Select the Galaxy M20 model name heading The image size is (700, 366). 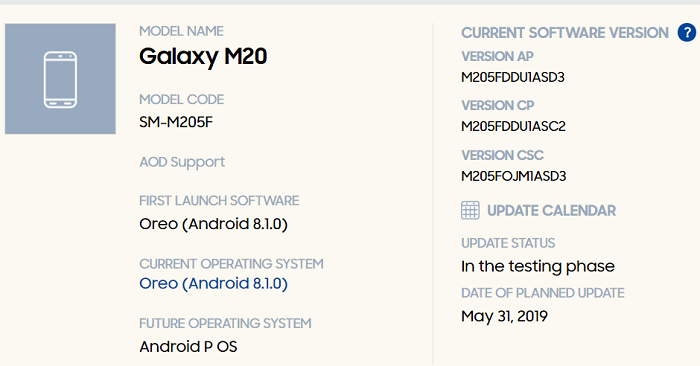point(203,57)
